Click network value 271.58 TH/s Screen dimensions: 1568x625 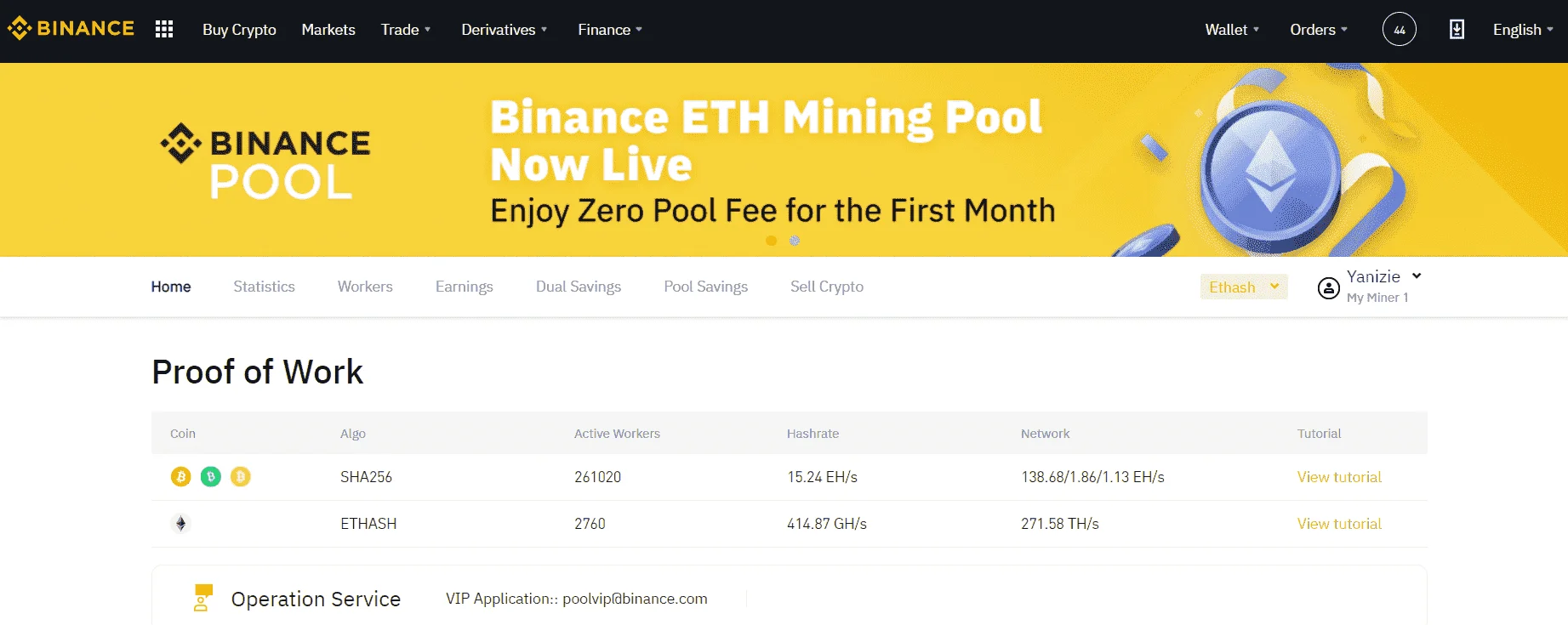(x=1060, y=524)
